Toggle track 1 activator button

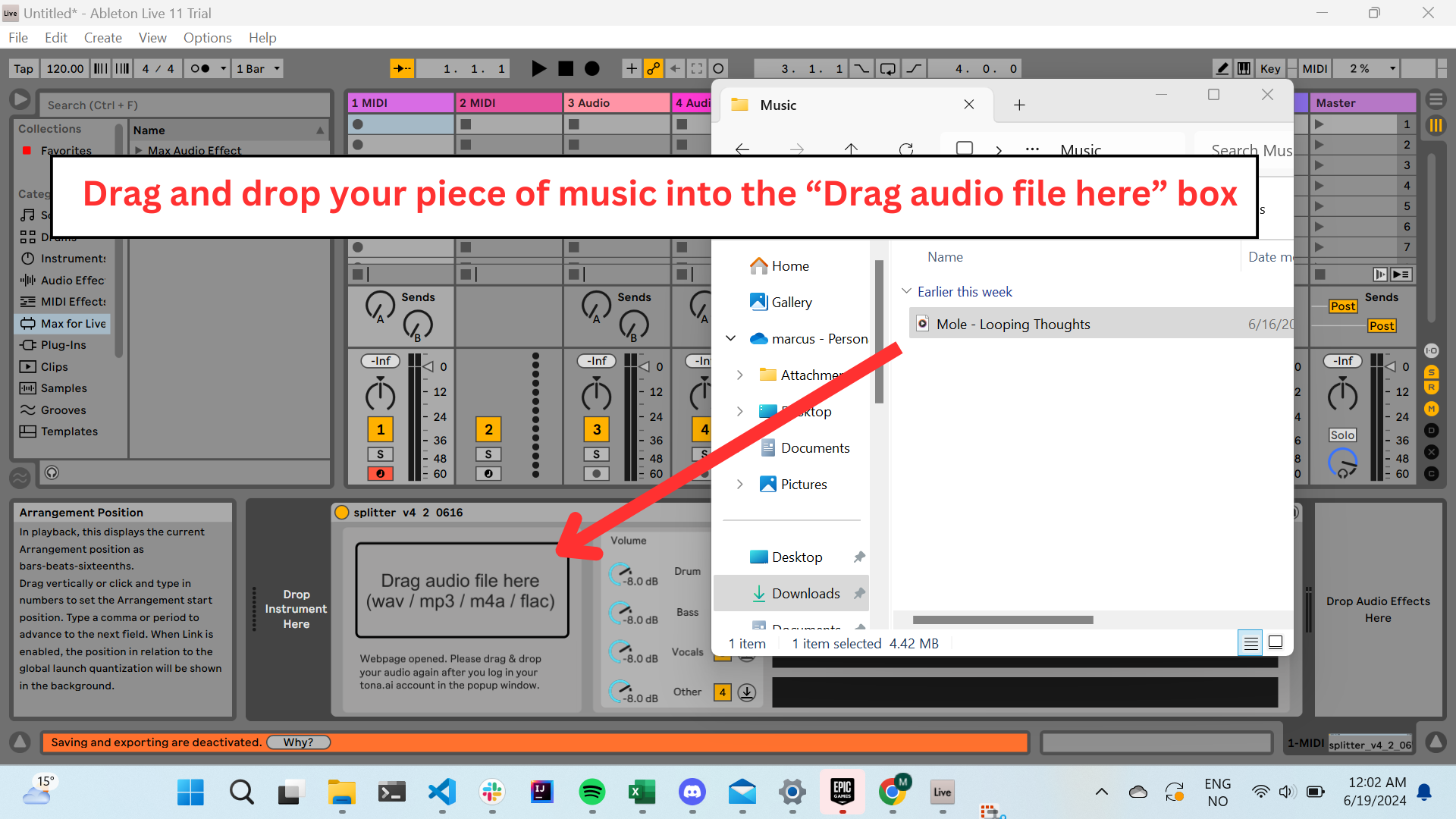point(380,430)
